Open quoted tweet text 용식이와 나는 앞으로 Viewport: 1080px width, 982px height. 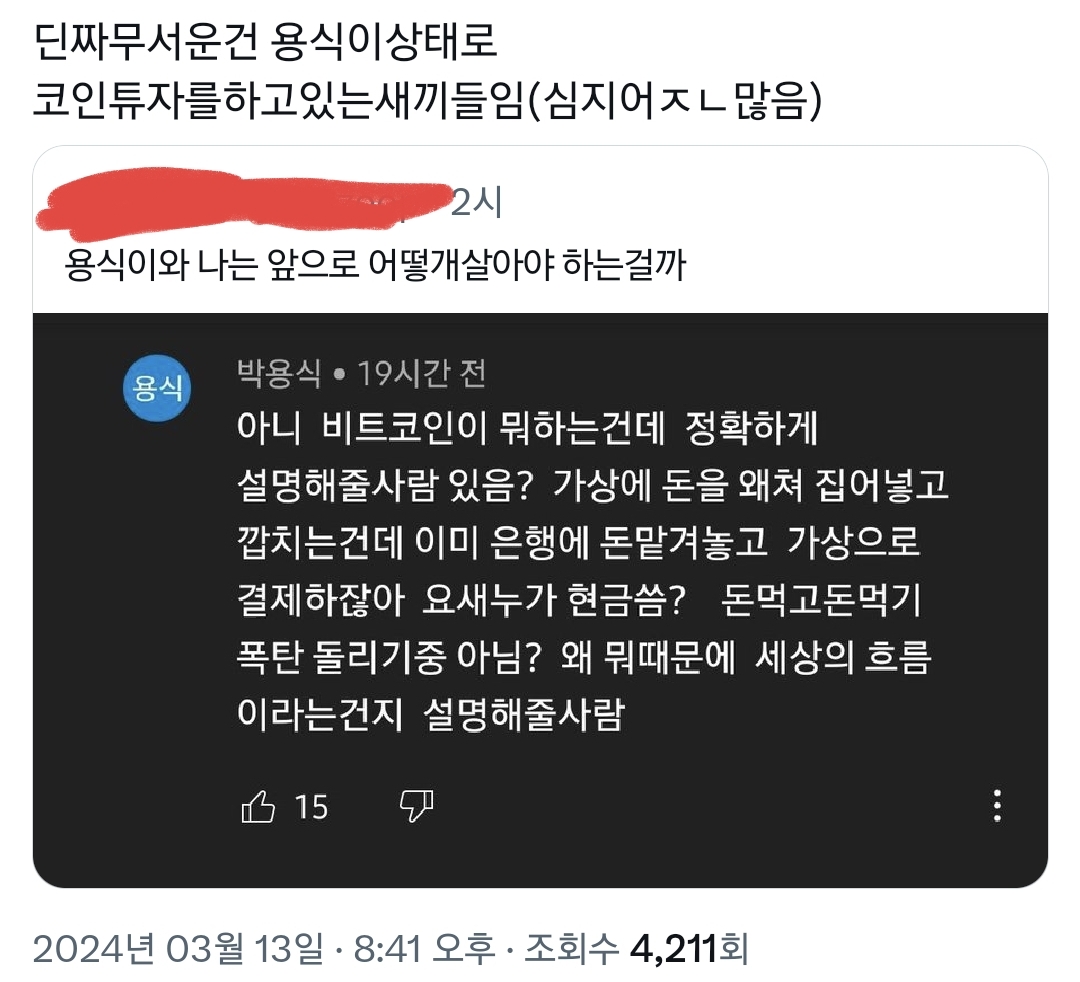[375, 265]
